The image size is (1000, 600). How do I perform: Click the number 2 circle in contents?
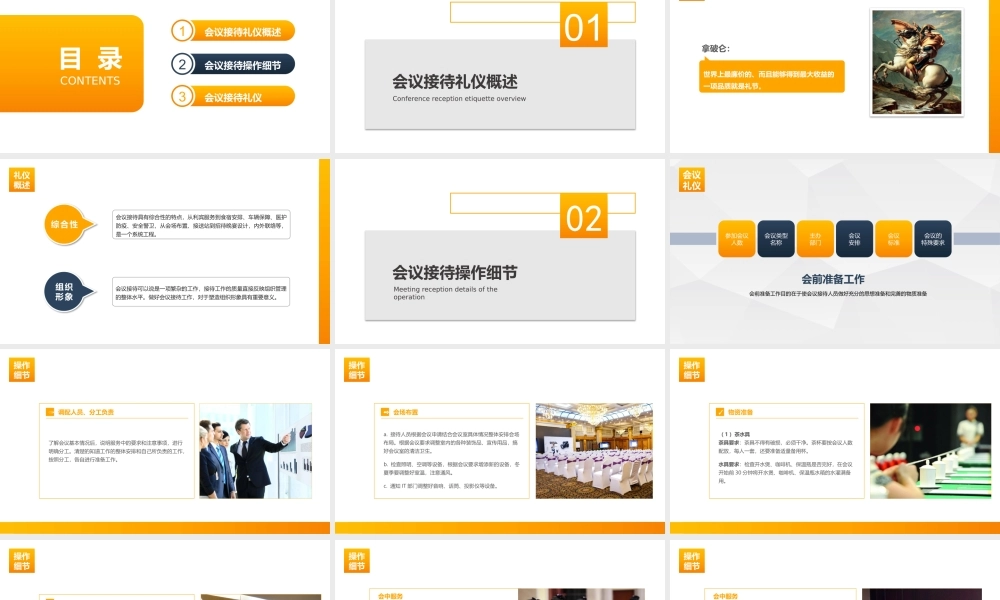182,64
